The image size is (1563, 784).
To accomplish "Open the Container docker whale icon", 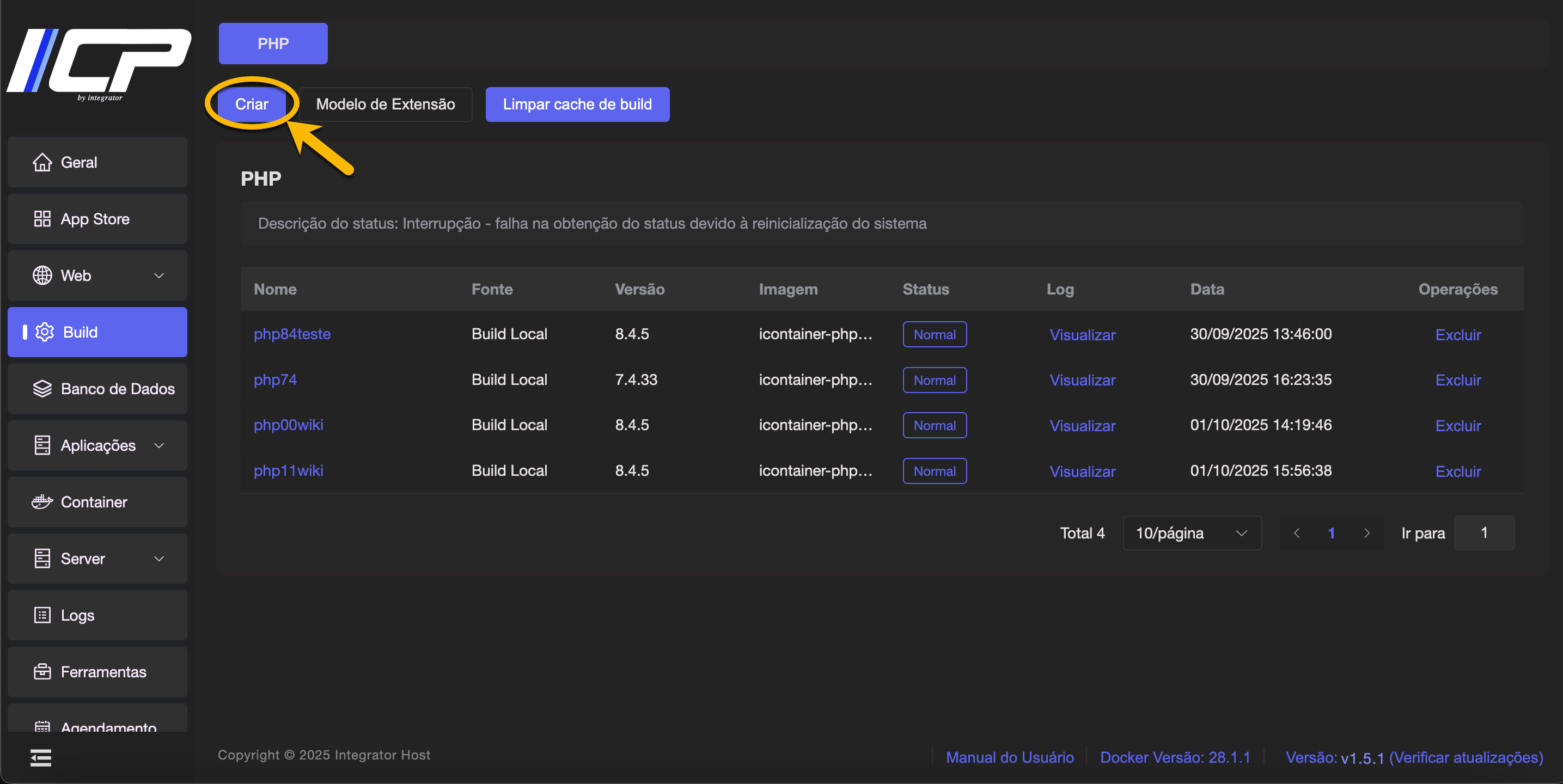I will [x=42, y=502].
